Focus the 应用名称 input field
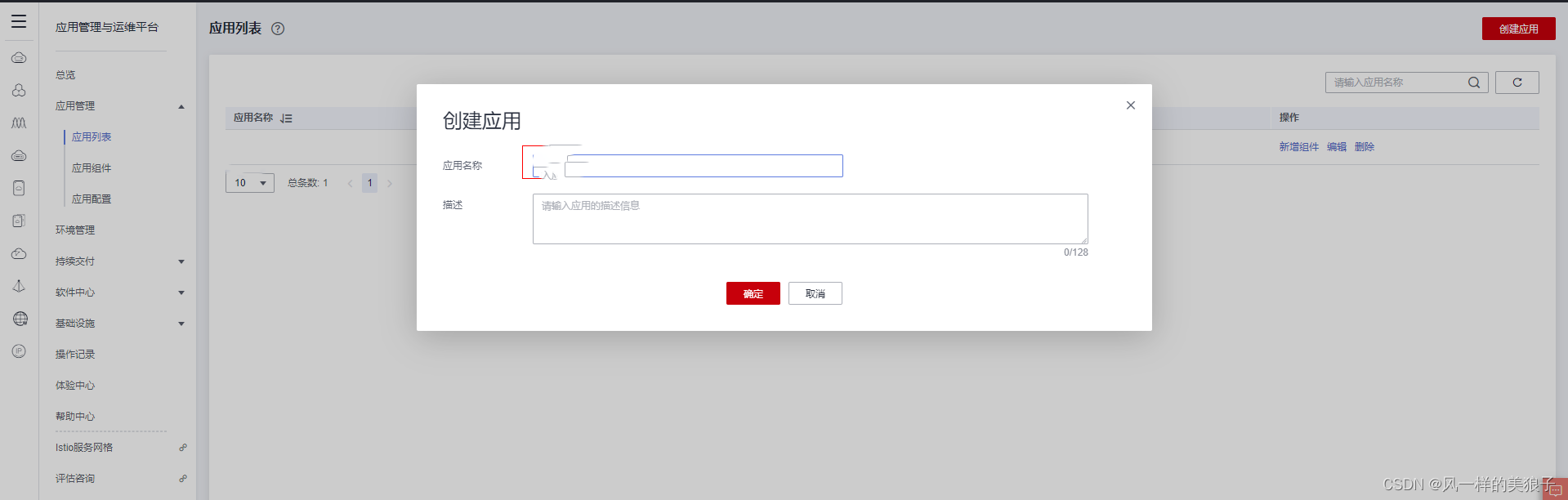The image size is (1568, 500). [x=687, y=166]
